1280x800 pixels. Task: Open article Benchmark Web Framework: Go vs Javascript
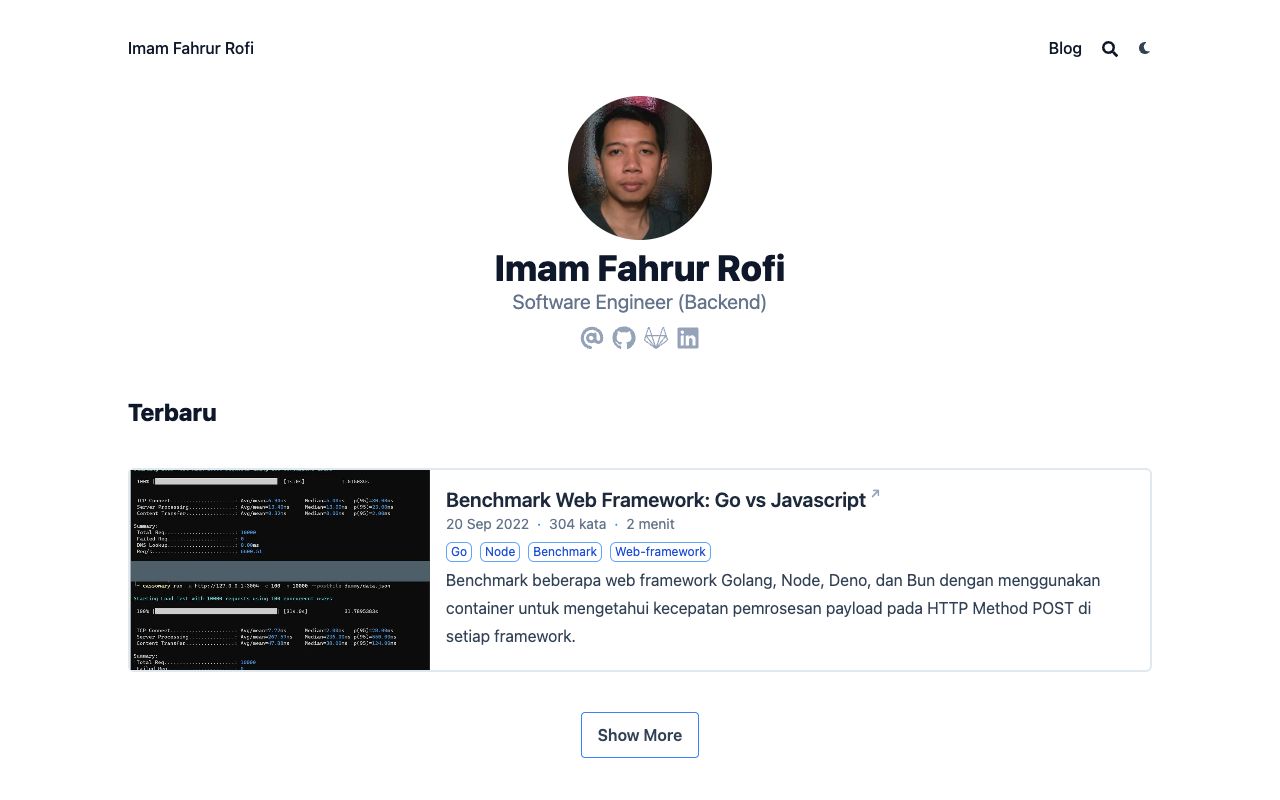655,500
